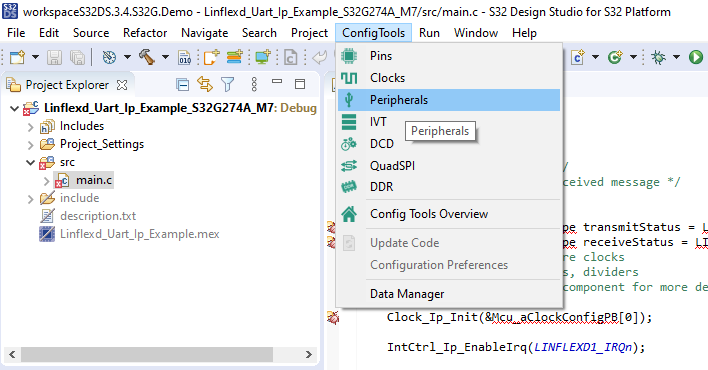Collapse the src folder
This screenshot has width=708, height=370.
[x=30, y=163]
